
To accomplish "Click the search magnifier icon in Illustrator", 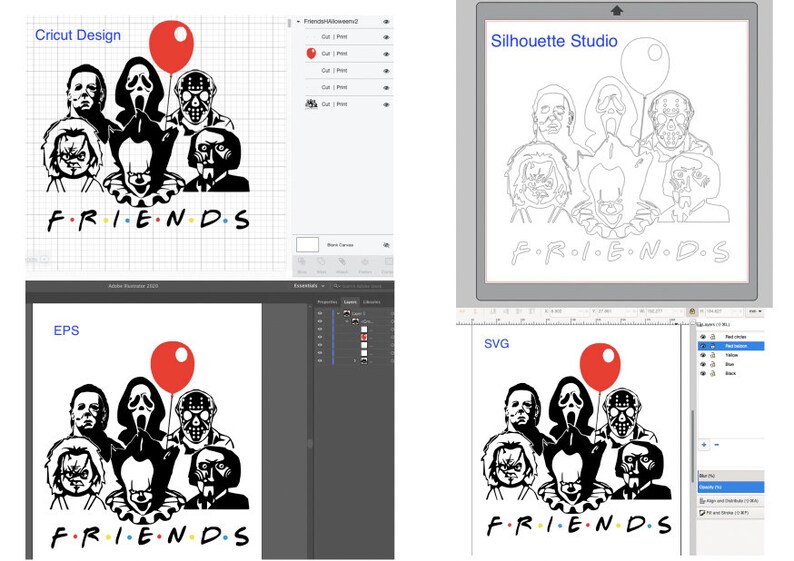I will click(336, 287).
